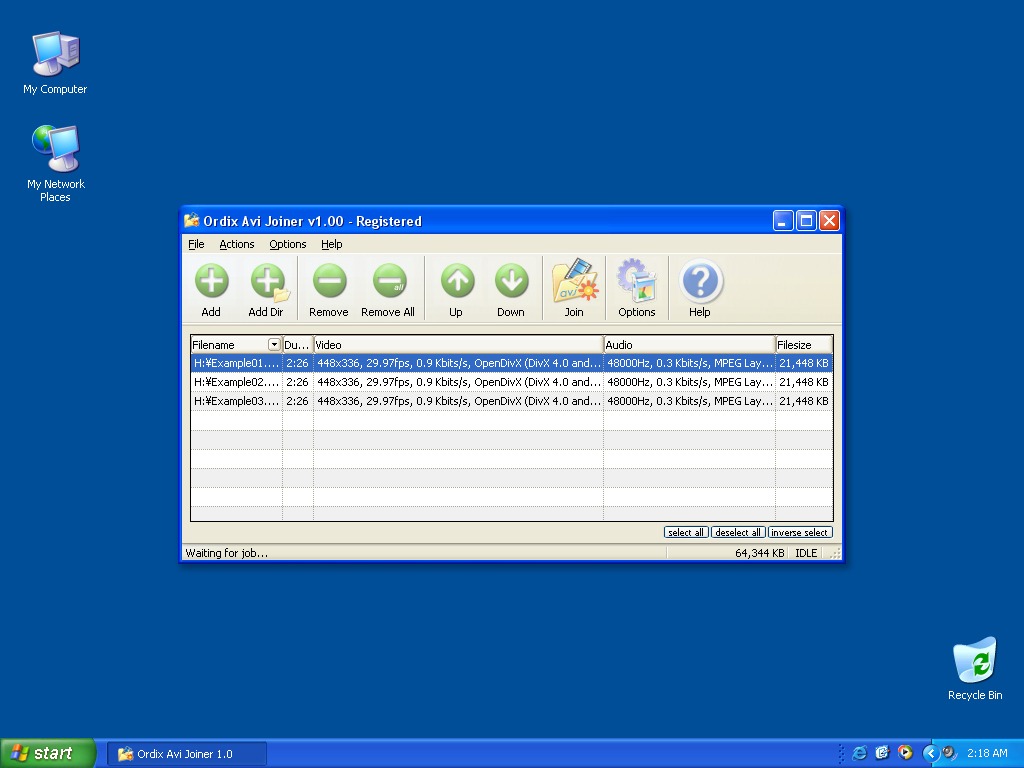Image resolution: width=1024 pixels, height=768 pixels.
Task: Click Ordix Avi Joiner 1.0 taskbar button
Action: click(187, 754)
